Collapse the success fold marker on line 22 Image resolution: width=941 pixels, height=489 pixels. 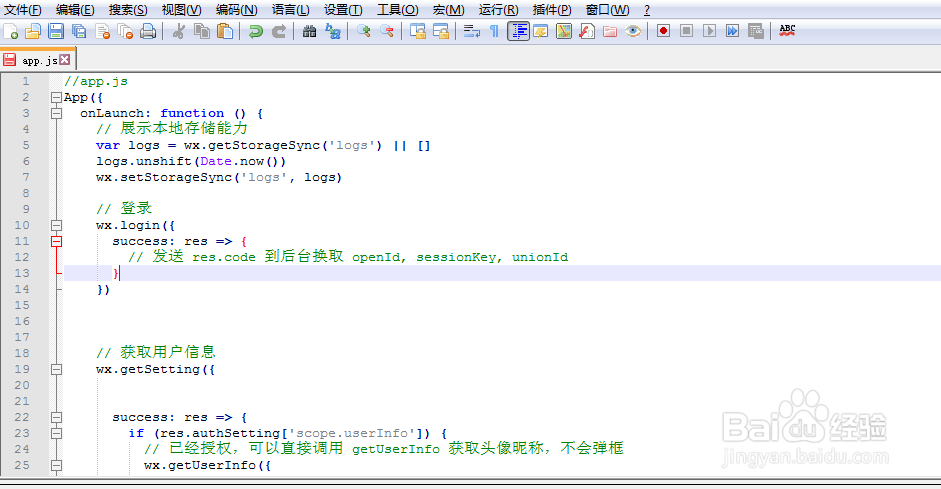56,417
